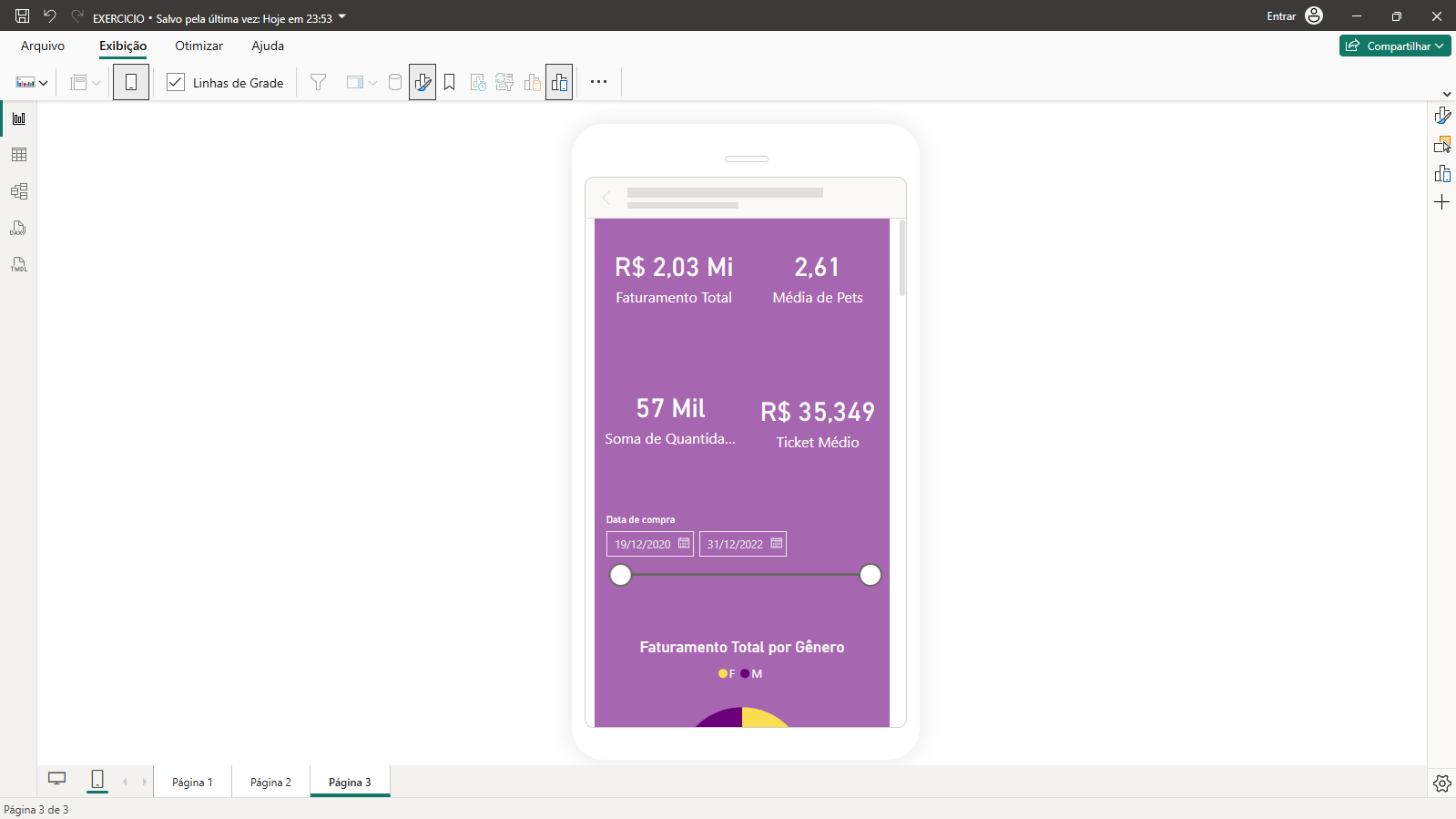Redo the last action
Viewport: 1456px width, 819px height.
[x=77, y=16]
